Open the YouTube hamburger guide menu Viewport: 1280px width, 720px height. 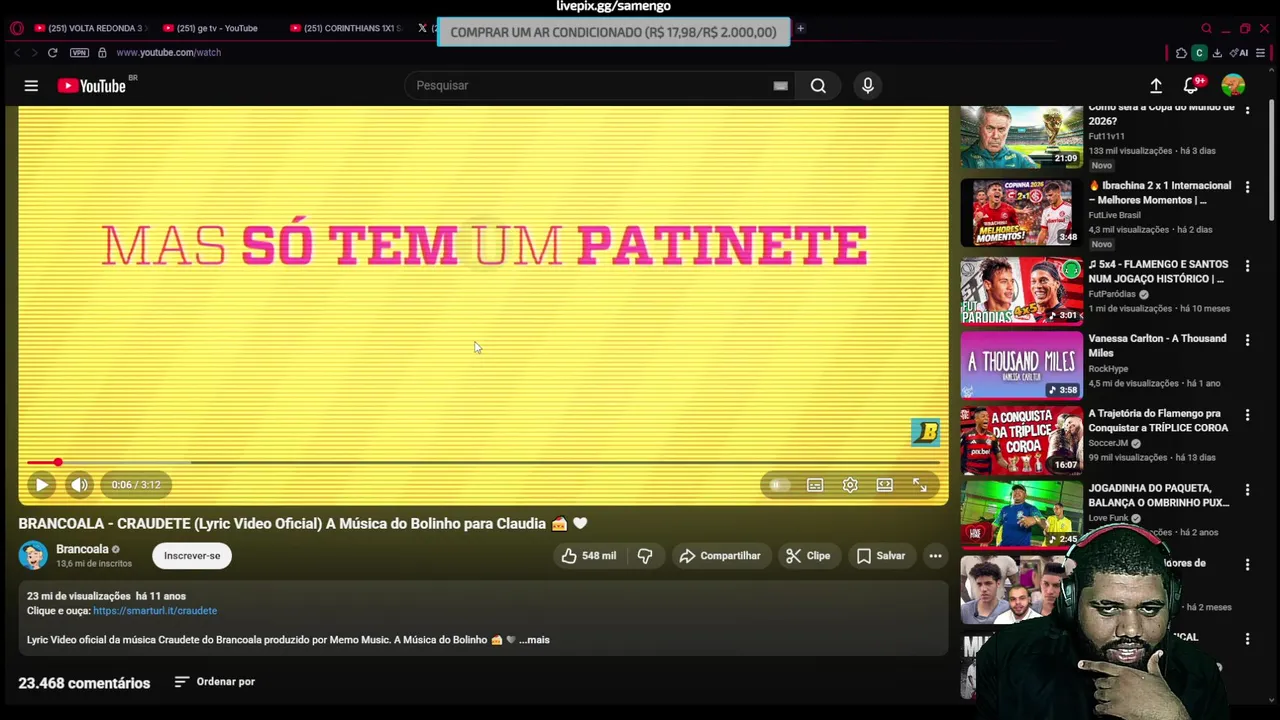coord(31,86)
